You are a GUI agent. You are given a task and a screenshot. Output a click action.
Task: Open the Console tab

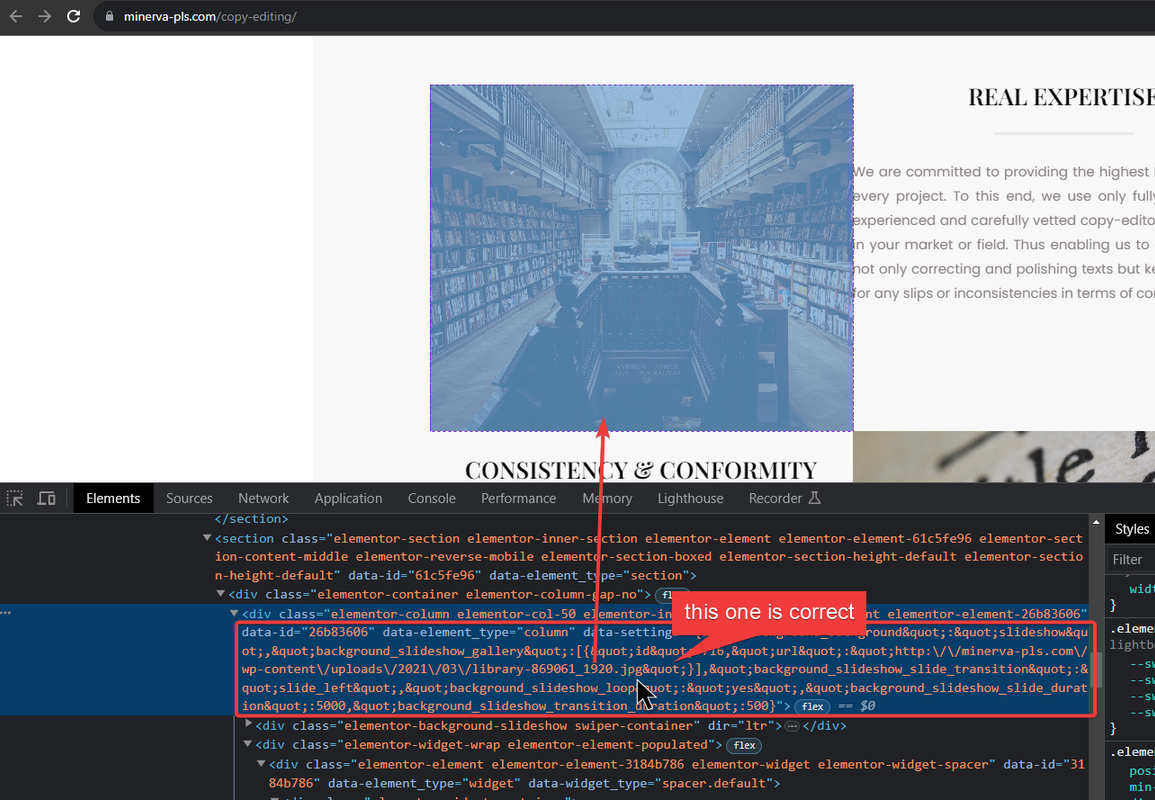tap(432, 499)
